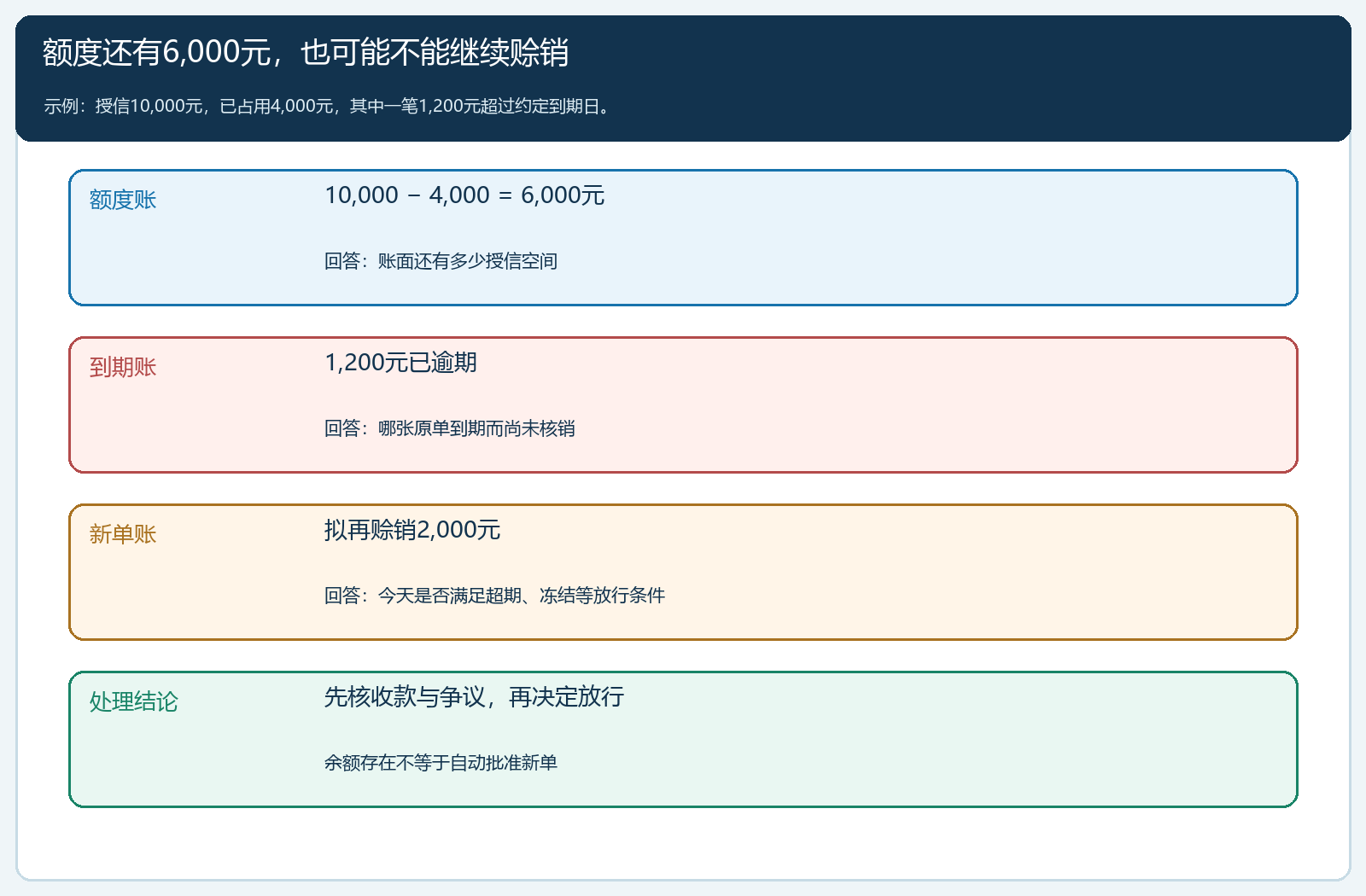The height and width of the screenshot is (896, 1366).
Task: Click the heading "额度还有6,000元,也可能不能继续赊销"
Action: pos(306,53)
